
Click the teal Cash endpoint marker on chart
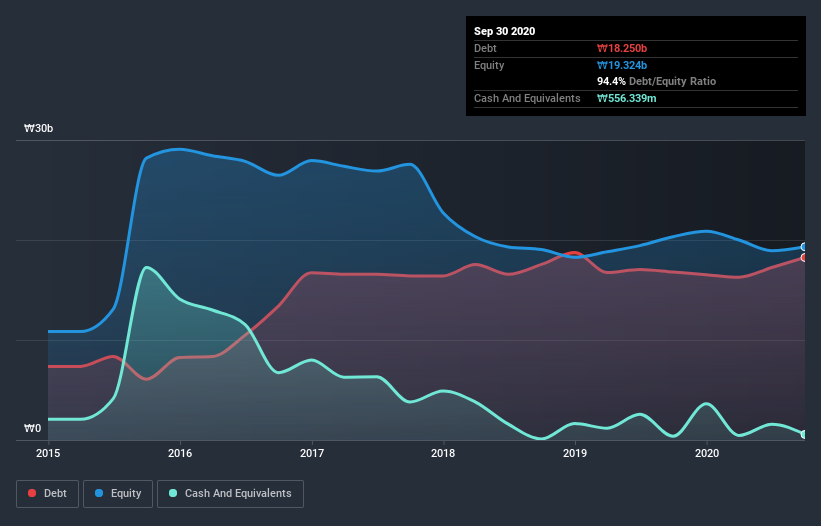click(804, 434)
